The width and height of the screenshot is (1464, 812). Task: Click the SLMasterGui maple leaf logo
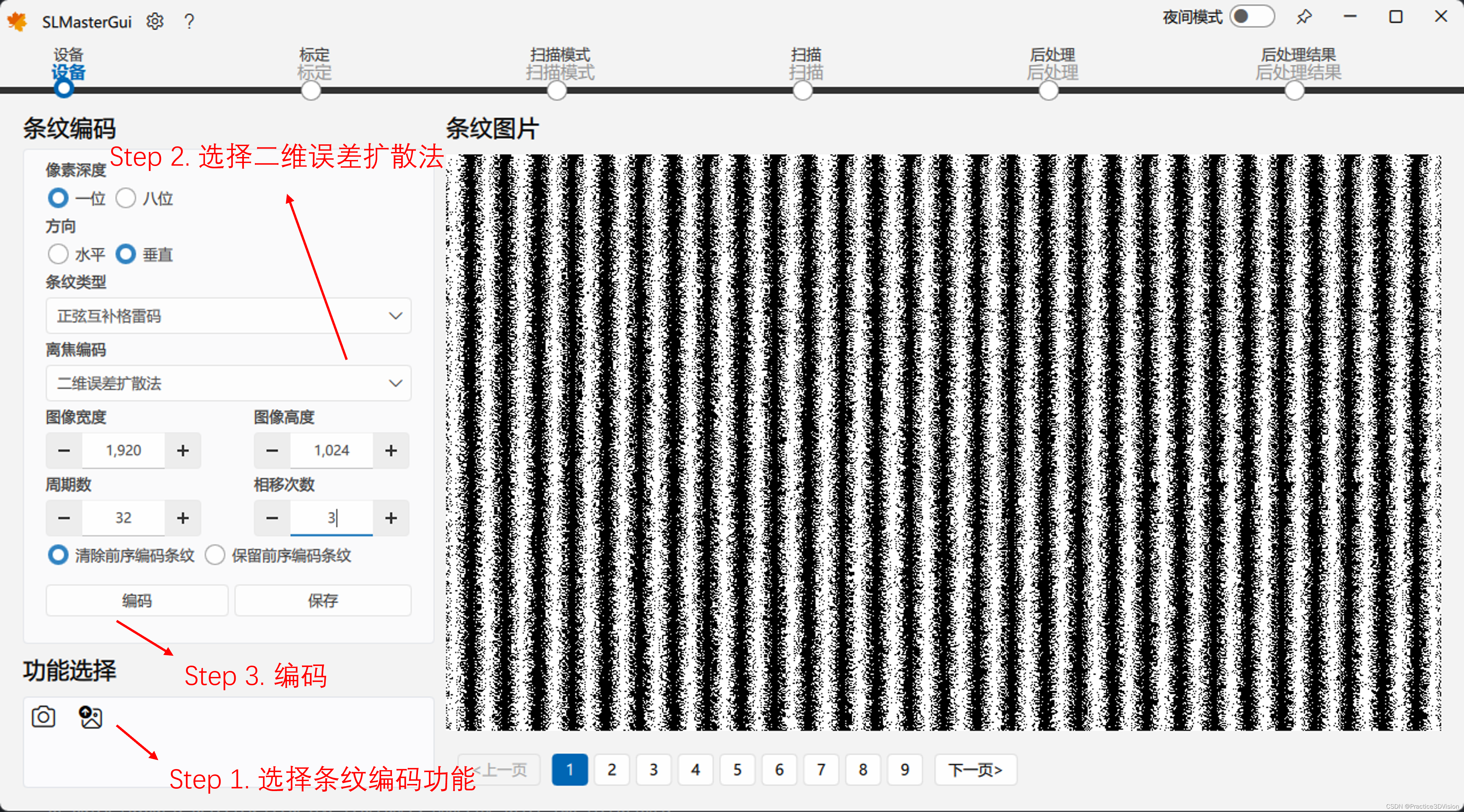(x=18, y=22)
